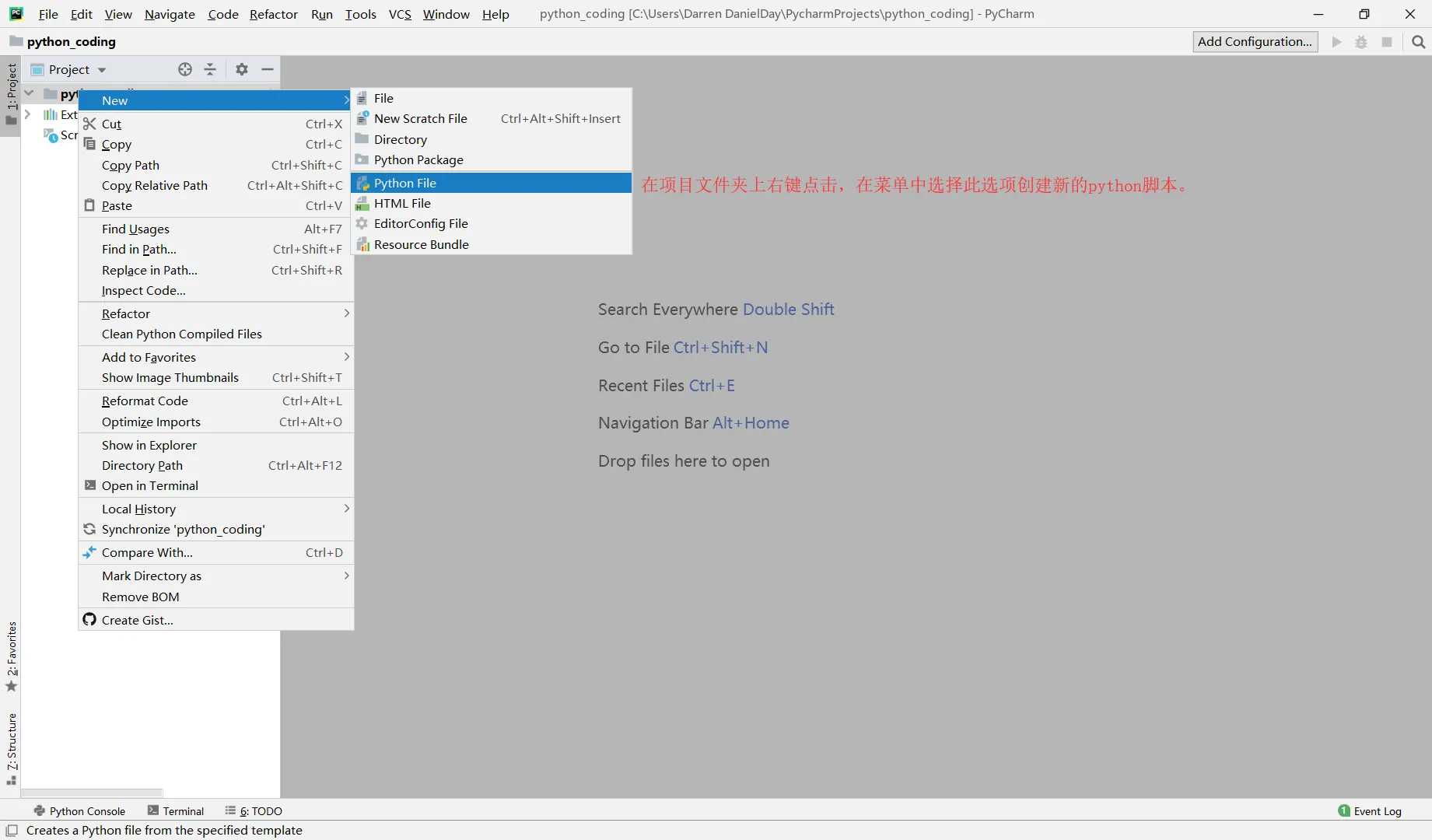The image size is (1432, 840).
Task: Expand the External Libraries tree node
Action: [x=28, y=114]
